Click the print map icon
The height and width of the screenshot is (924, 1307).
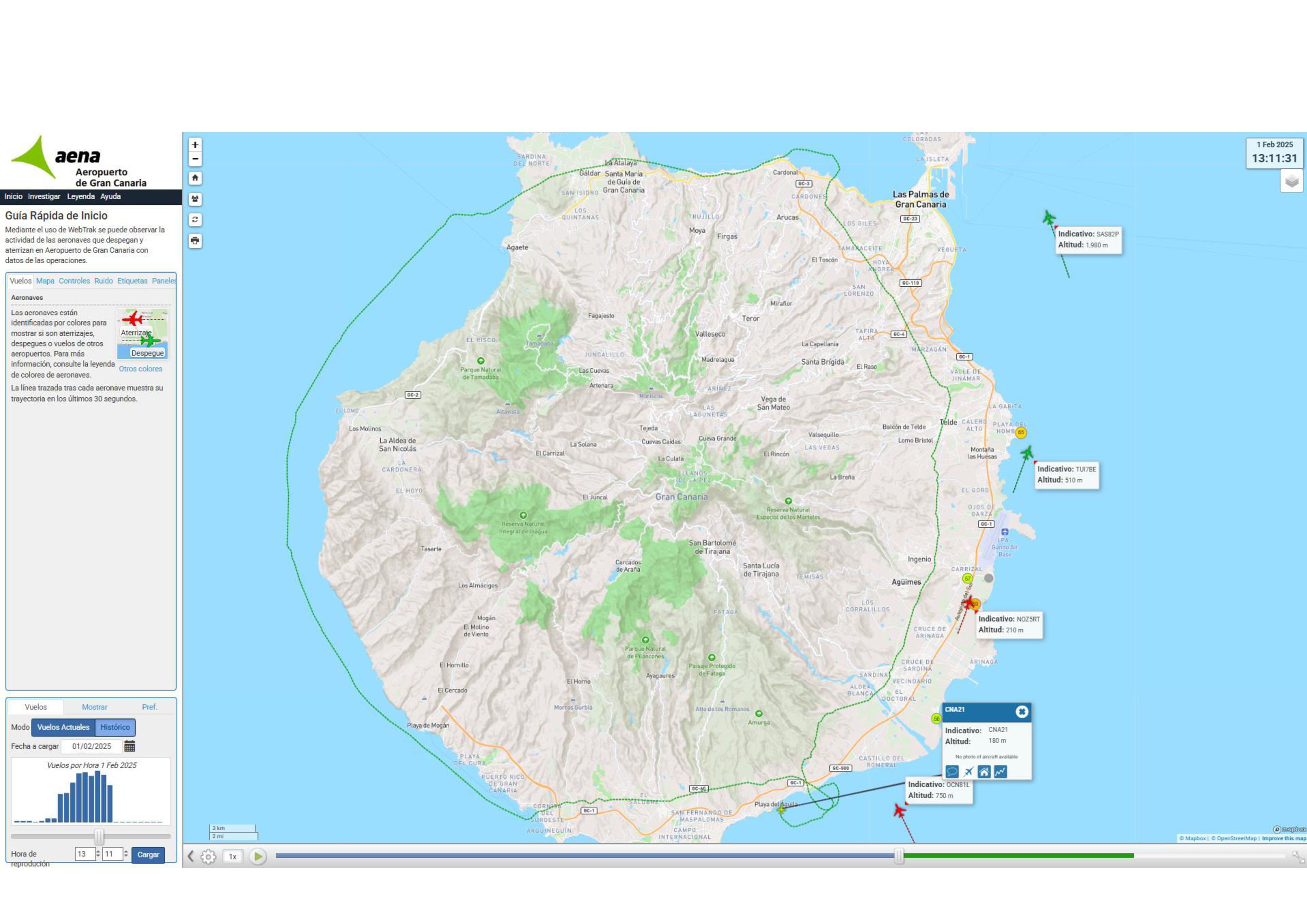(x=195, y=241)
